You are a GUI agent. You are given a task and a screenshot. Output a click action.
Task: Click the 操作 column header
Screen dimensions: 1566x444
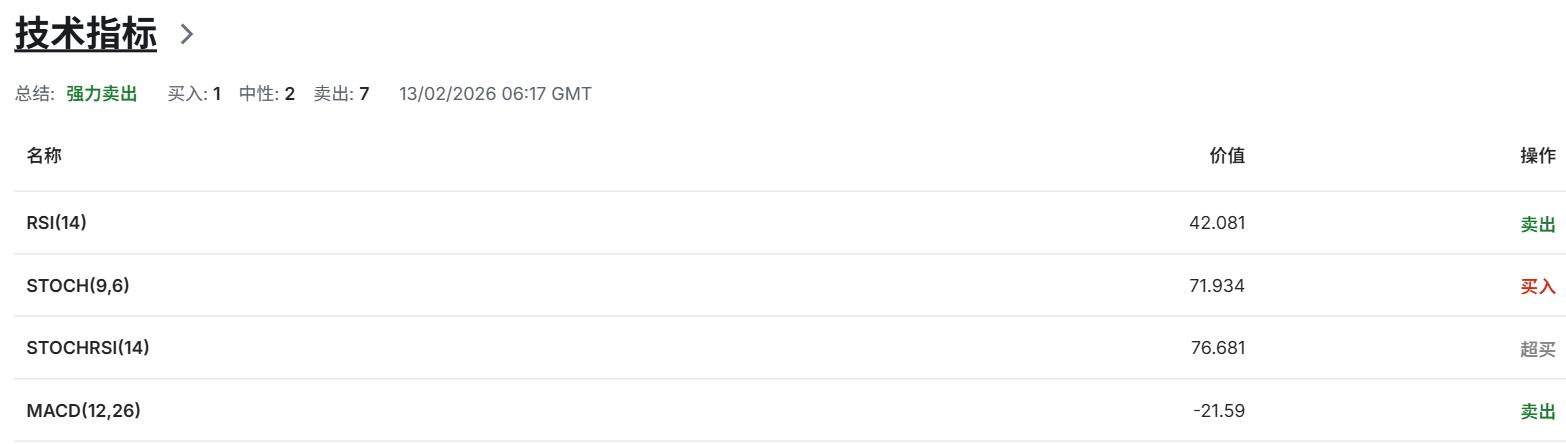tap(1538, 156)
